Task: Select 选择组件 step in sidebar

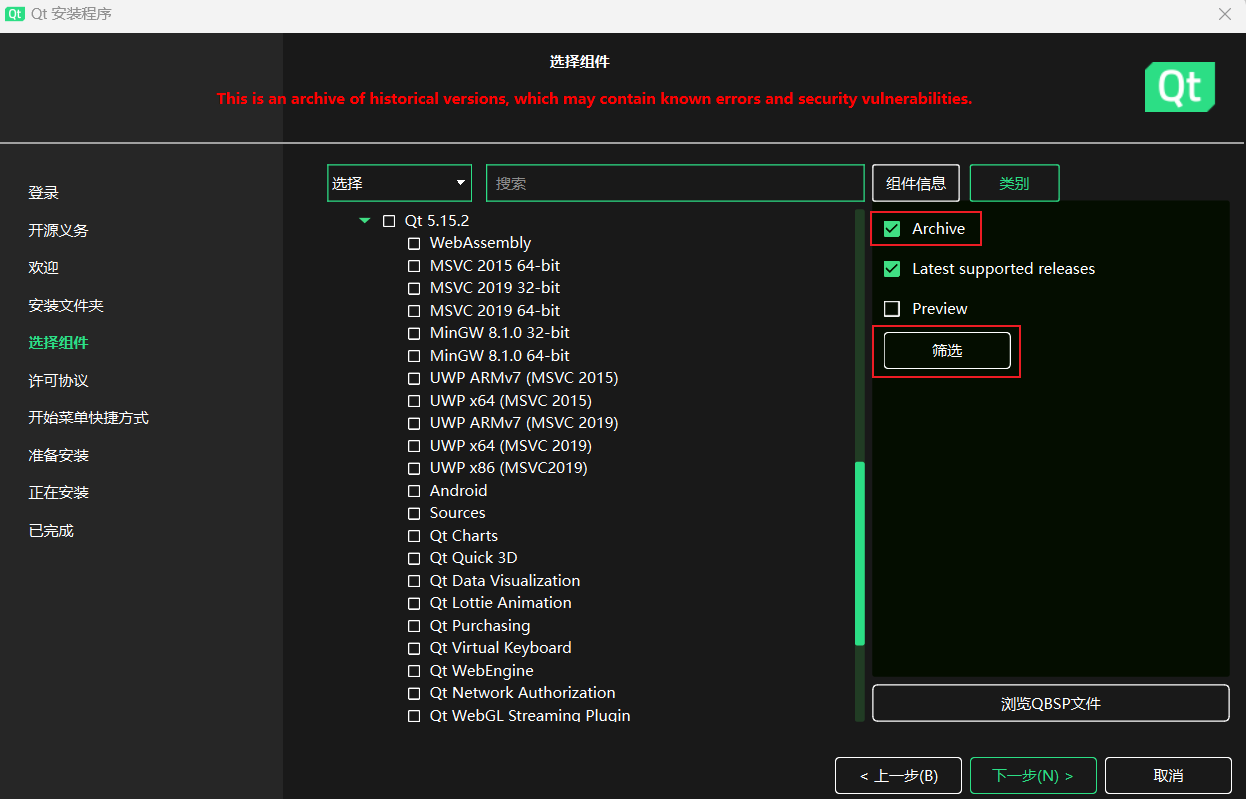Action: point(58,343)
